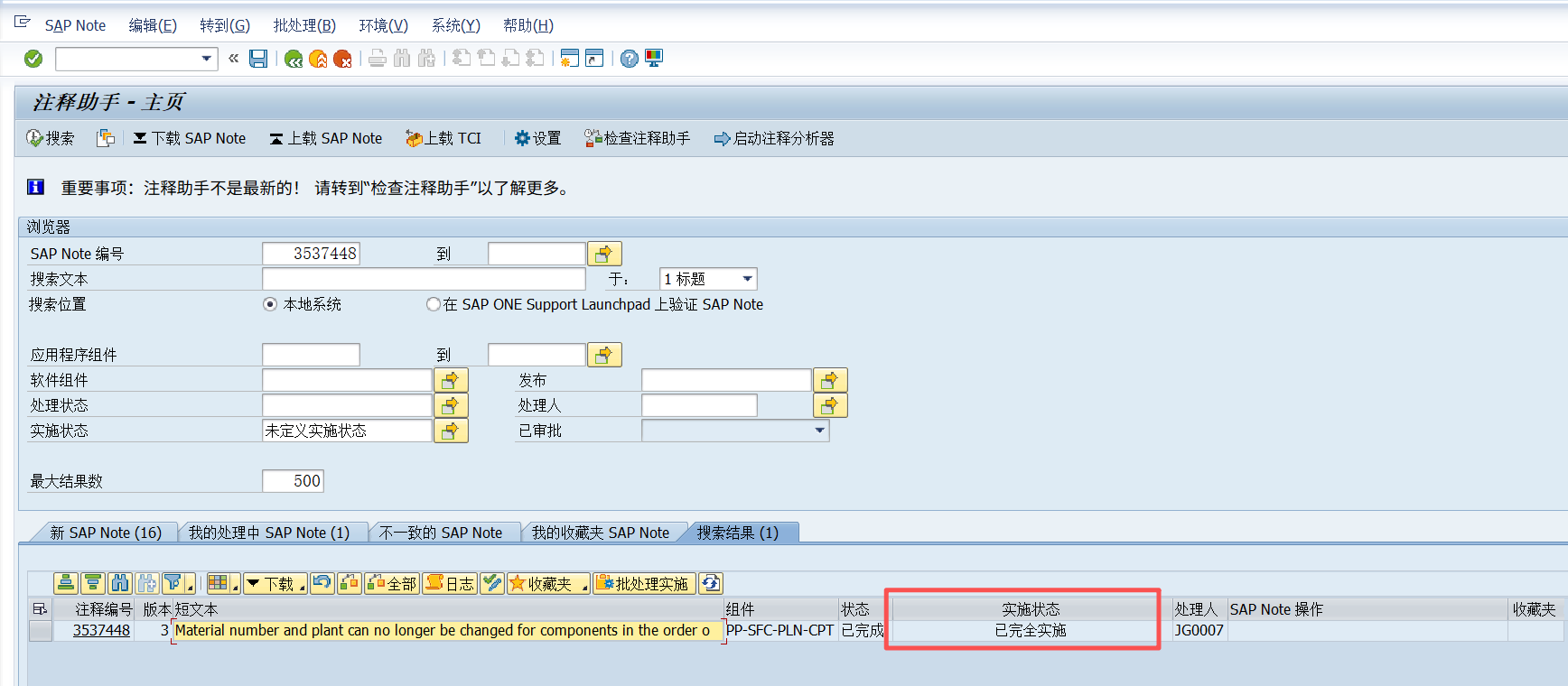
Task: Open the 批处理(B) menu
Action: point(304,25)
